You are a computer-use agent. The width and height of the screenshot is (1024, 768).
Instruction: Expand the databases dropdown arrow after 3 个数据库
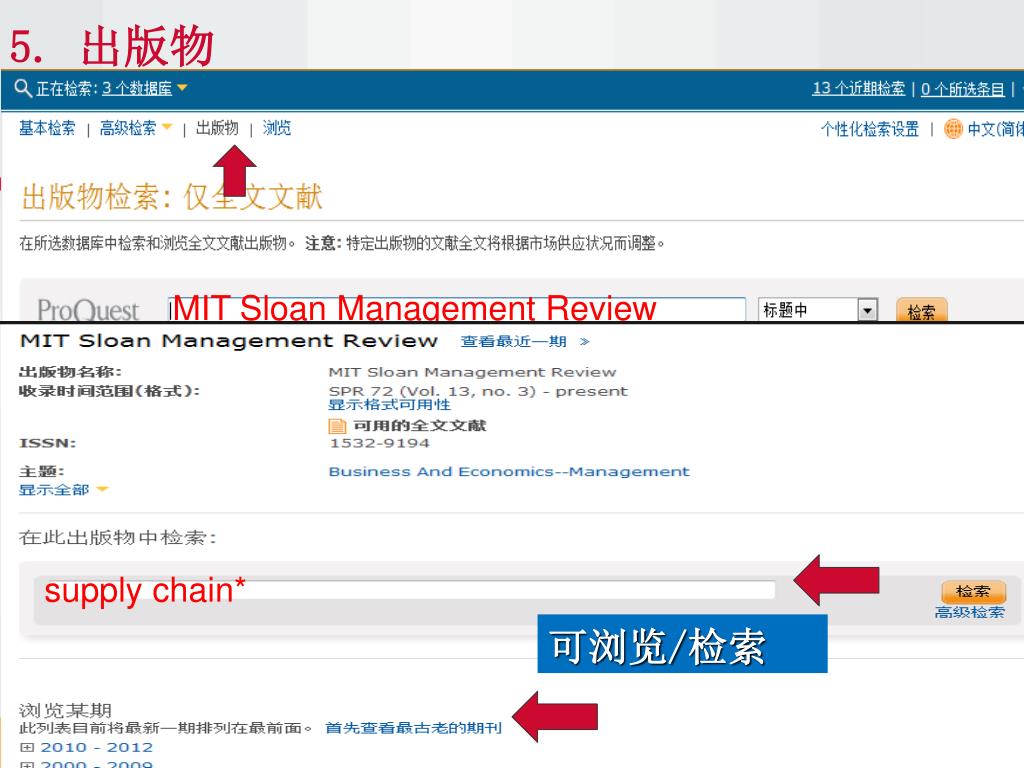click(182, 88)
